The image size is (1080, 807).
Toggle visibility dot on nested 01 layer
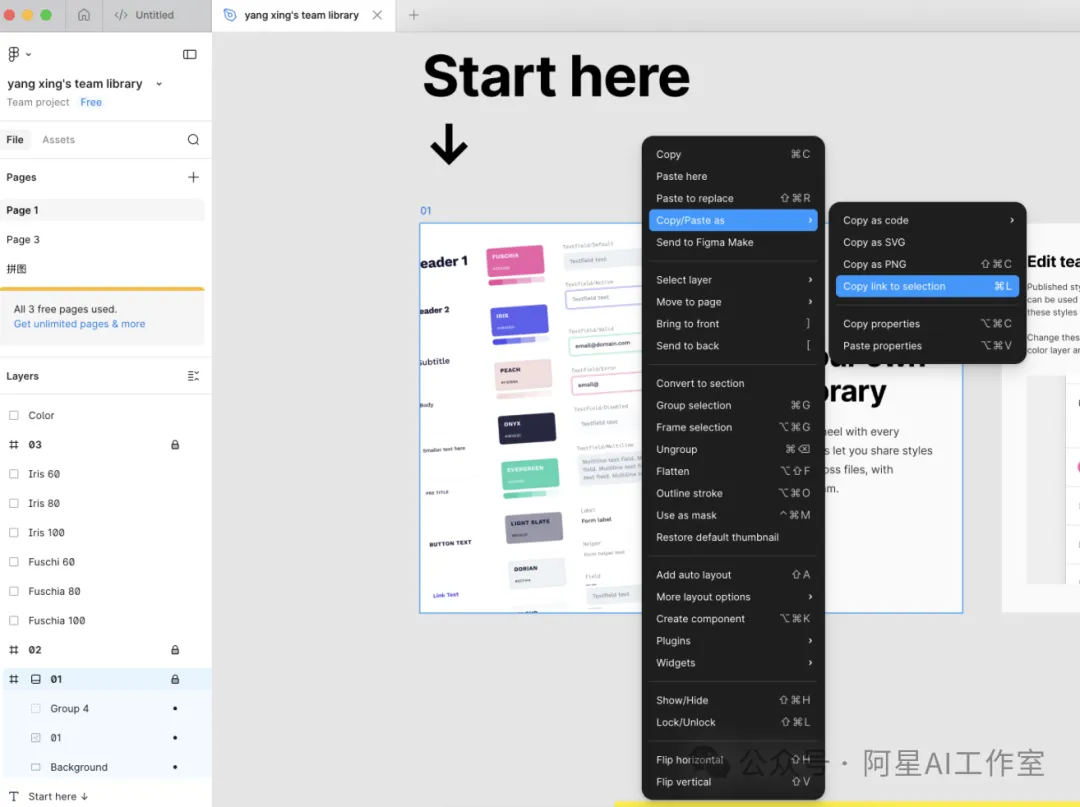tap(175, 737)
